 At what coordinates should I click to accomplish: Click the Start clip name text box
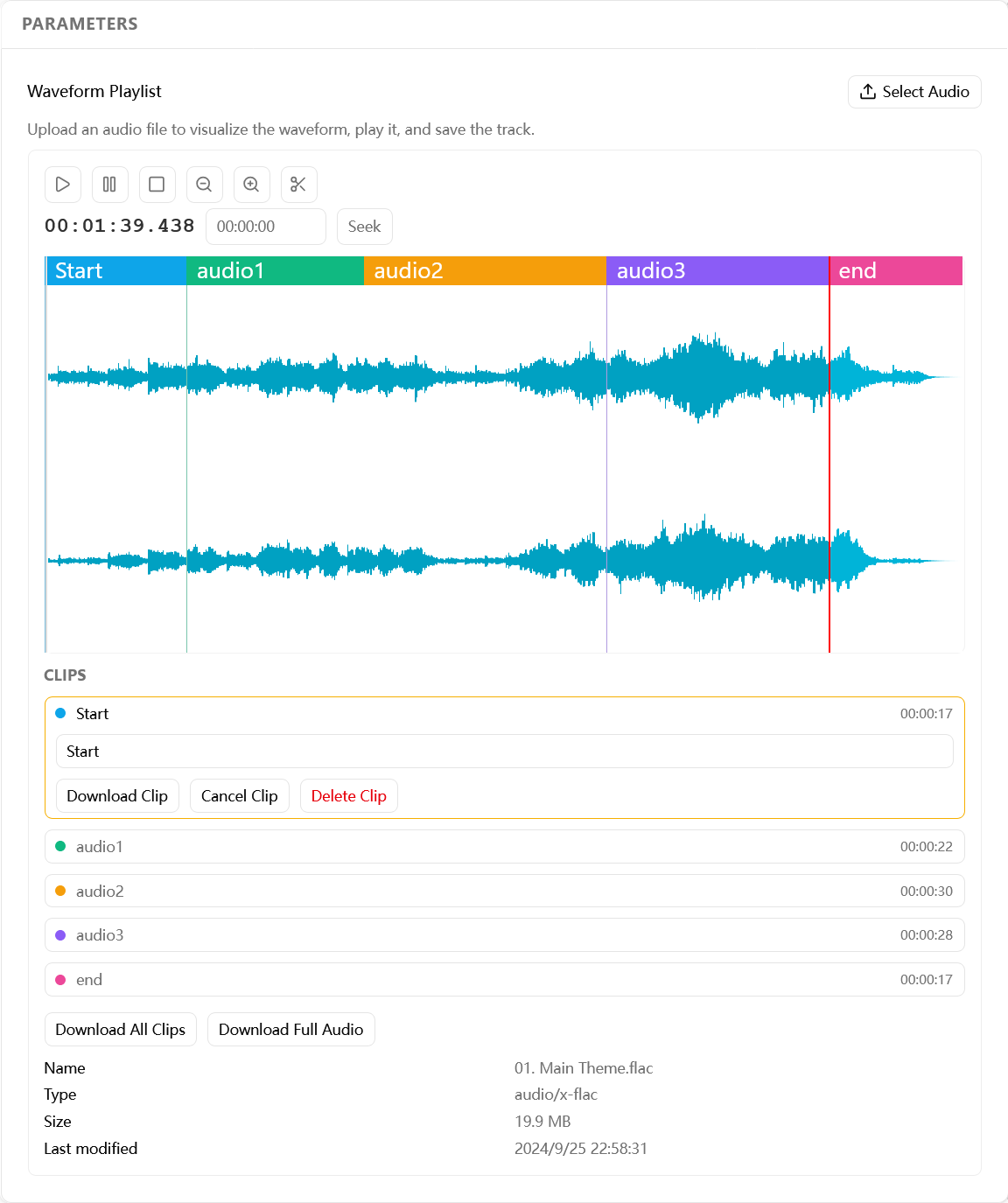(504, 751)
